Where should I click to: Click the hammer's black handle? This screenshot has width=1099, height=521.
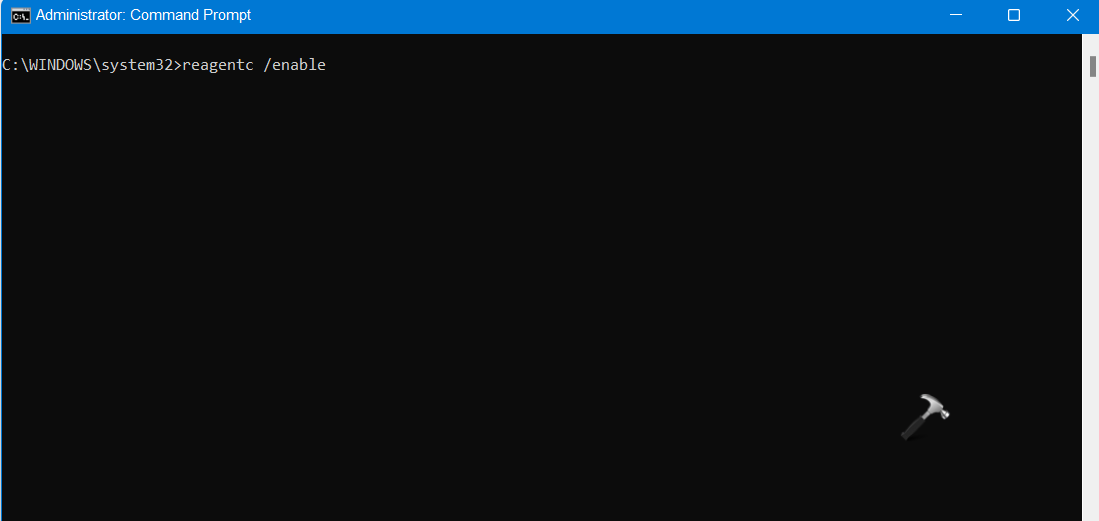coord(913,427)
